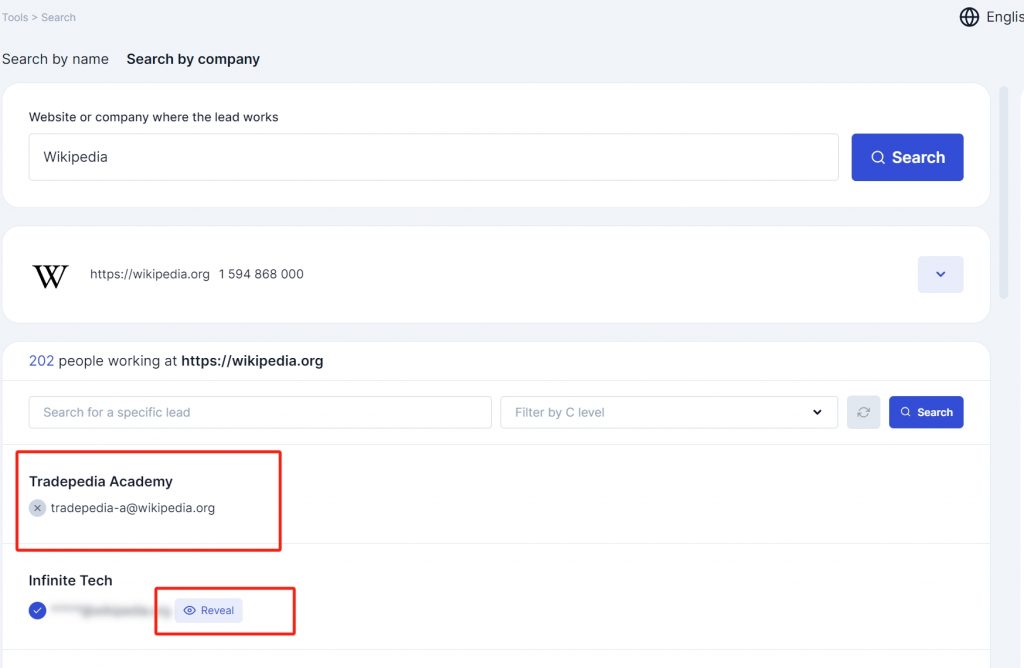1024x668 pixels.
Task: Click the Website or company where the lead works label
Action: [153, 117]
